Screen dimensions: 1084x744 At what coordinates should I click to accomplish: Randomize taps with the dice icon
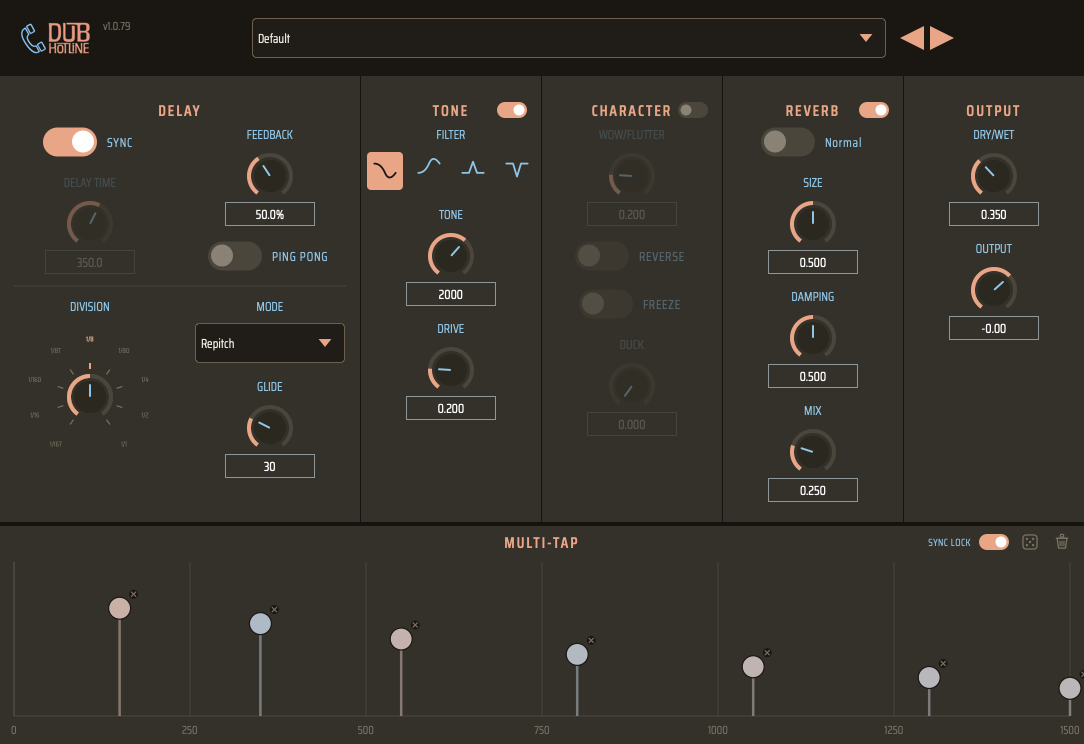coord(1030,542)
